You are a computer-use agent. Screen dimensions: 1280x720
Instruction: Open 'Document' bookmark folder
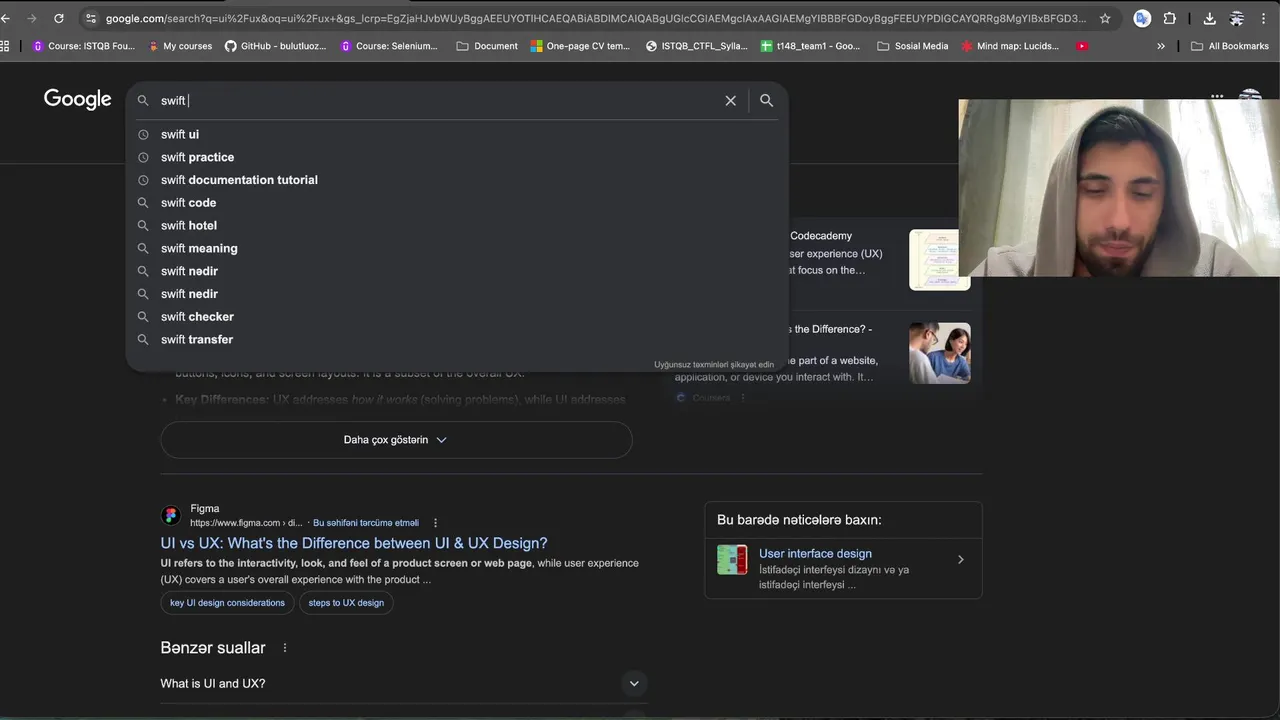[x=487, y=46]
